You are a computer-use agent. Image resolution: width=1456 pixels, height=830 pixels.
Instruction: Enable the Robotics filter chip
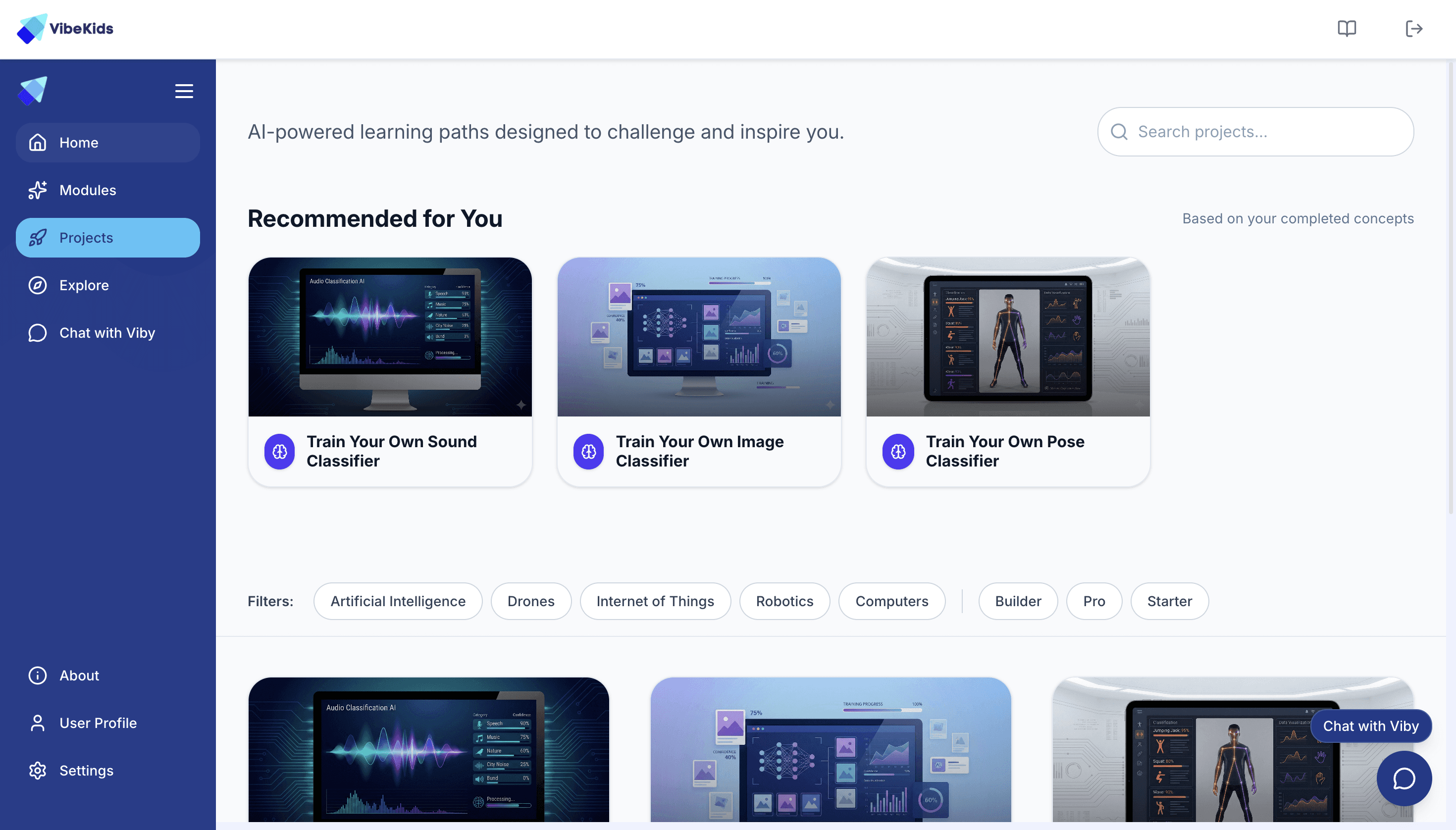pos(784,601)
